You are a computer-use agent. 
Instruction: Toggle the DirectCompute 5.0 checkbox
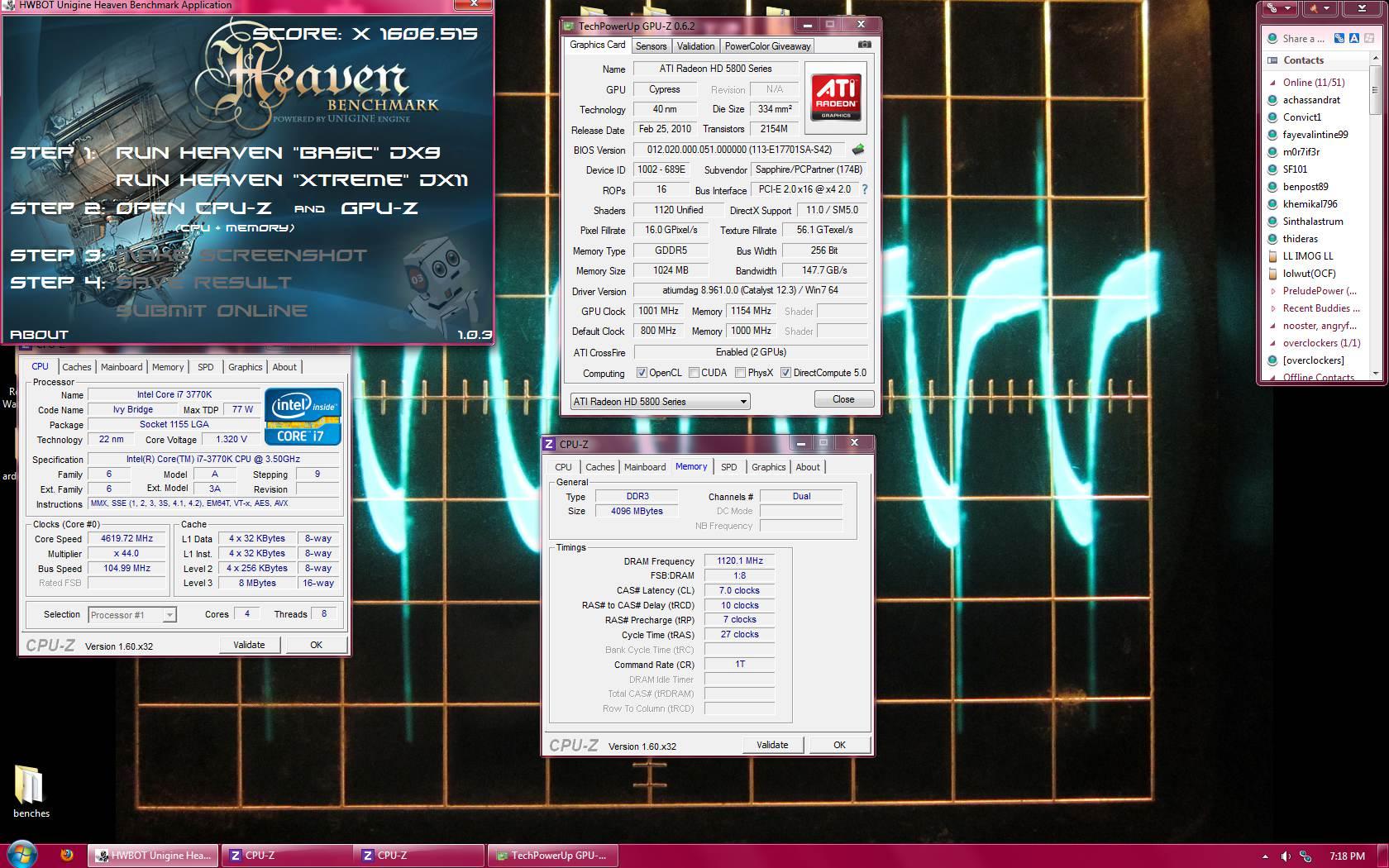coord(785,373)
